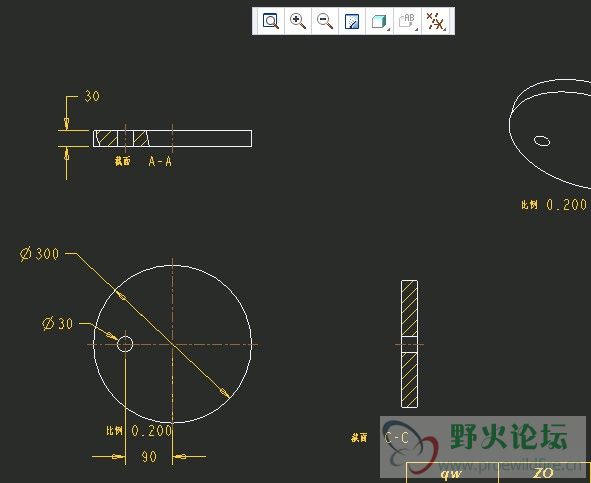
Task: Select the small Ø30 hole circle
Action: (x=125, y=344)
